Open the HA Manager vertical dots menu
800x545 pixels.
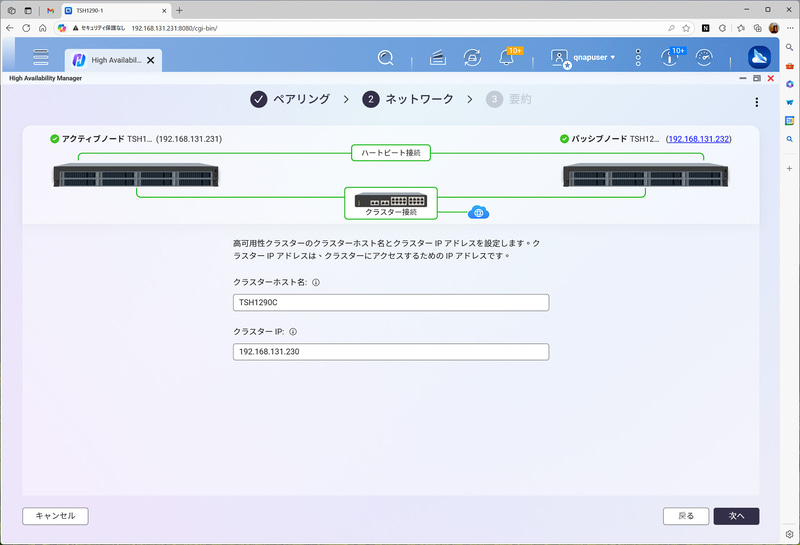coord(756,102)
